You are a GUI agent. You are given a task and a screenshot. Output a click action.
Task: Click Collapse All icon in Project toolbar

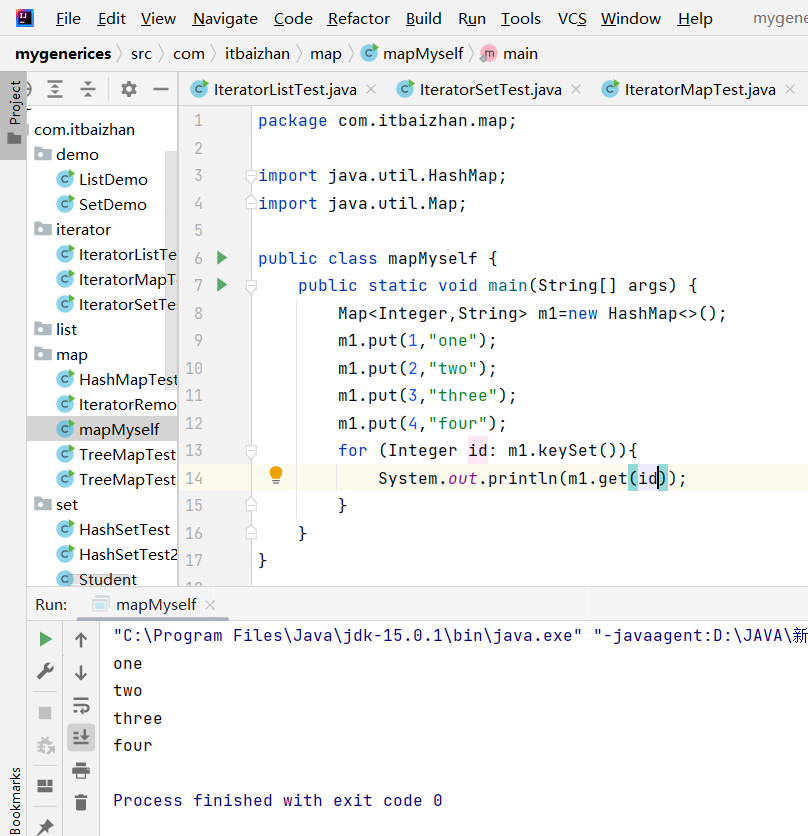pyautogui.click(x=88, y=89)
